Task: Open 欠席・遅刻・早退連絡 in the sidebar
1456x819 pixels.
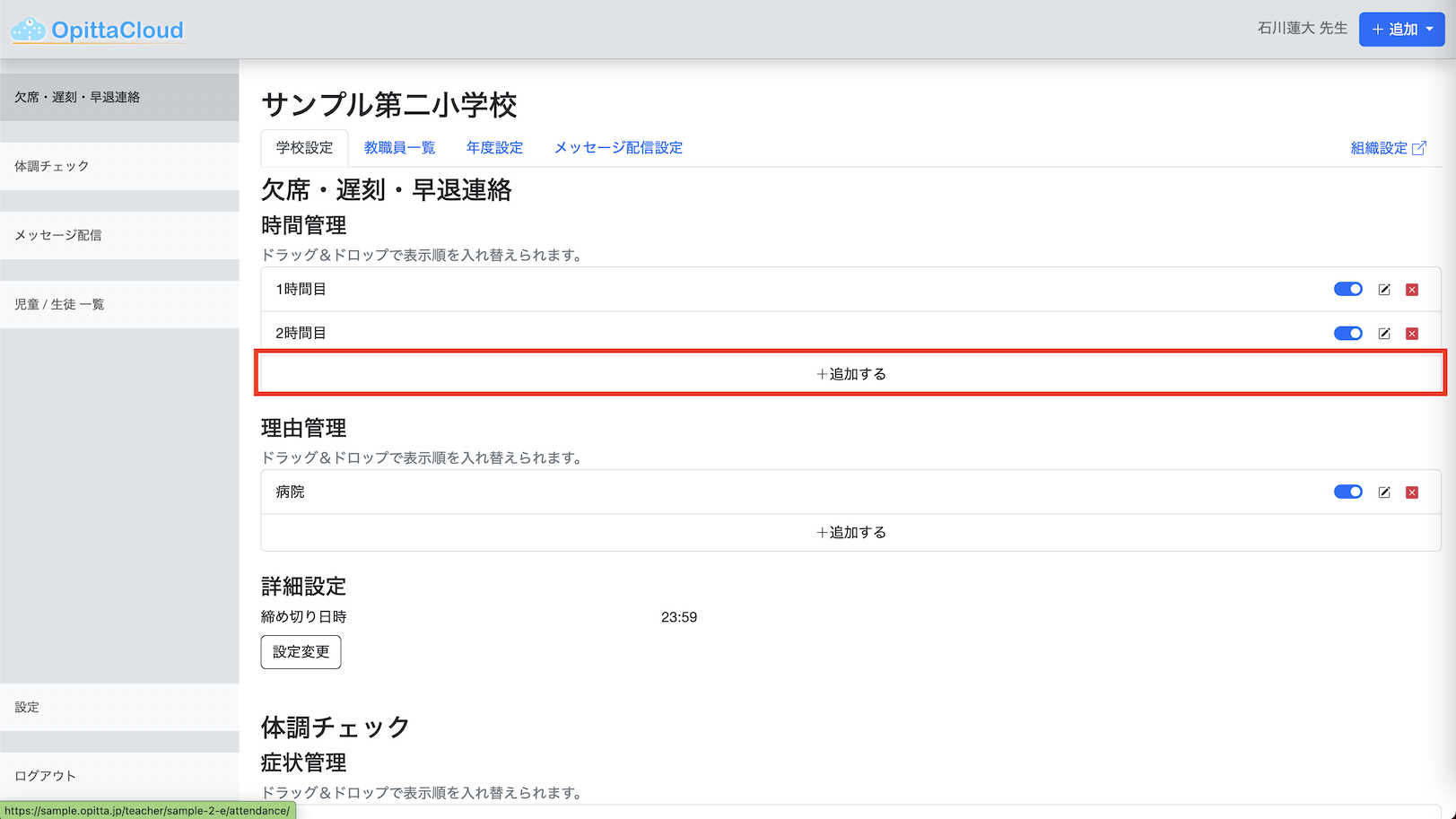Action: (x=119, y=97)
